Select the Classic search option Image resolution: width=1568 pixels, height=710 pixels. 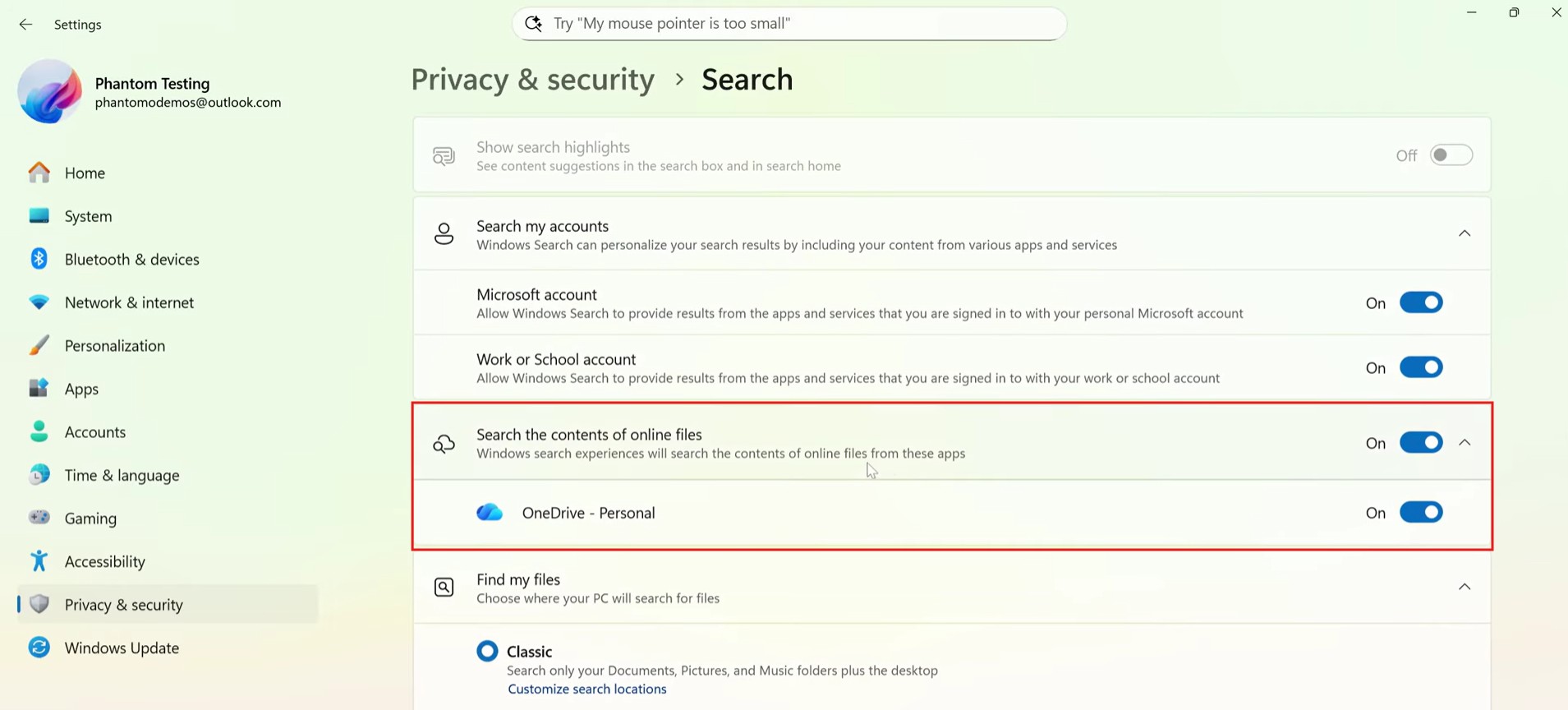487,650
